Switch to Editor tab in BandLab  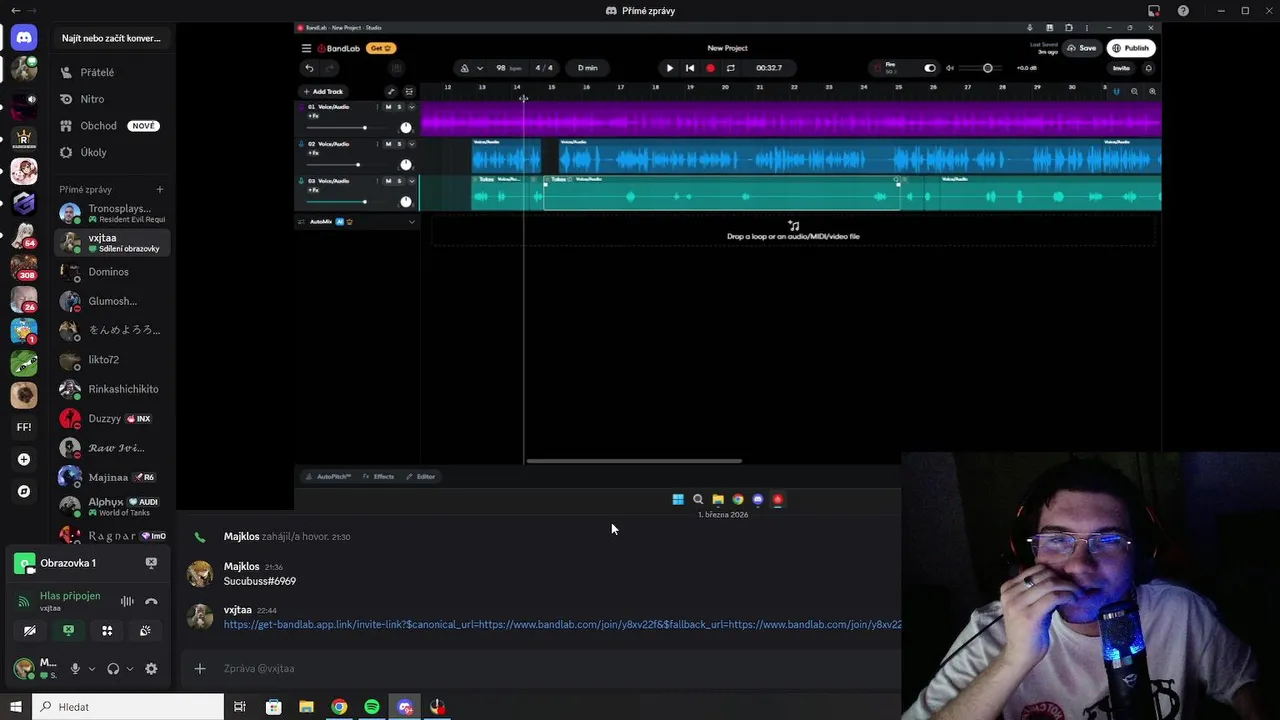pyautogui.click(x=421, y=477)
